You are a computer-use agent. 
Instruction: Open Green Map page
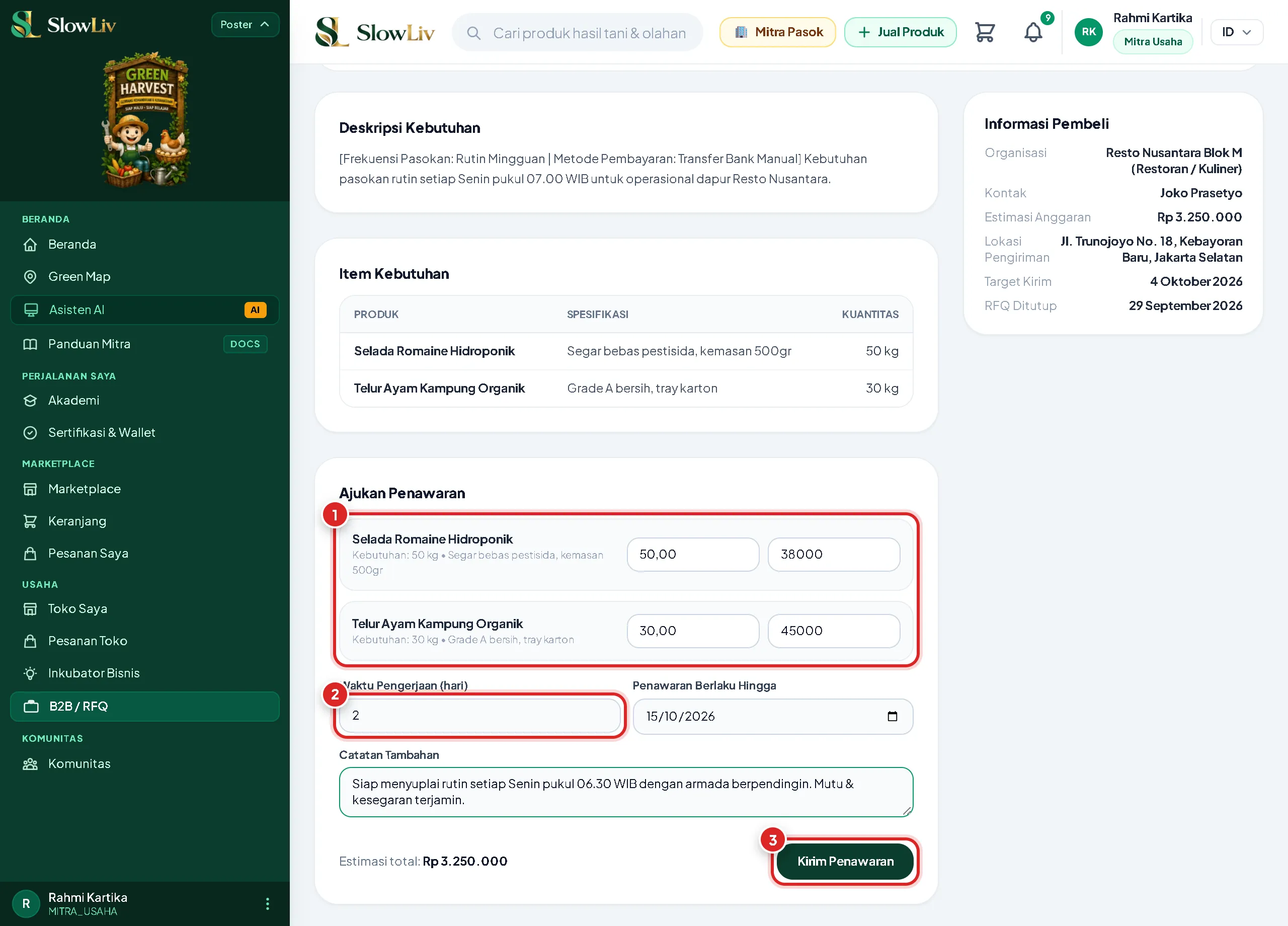coord(145,277)
